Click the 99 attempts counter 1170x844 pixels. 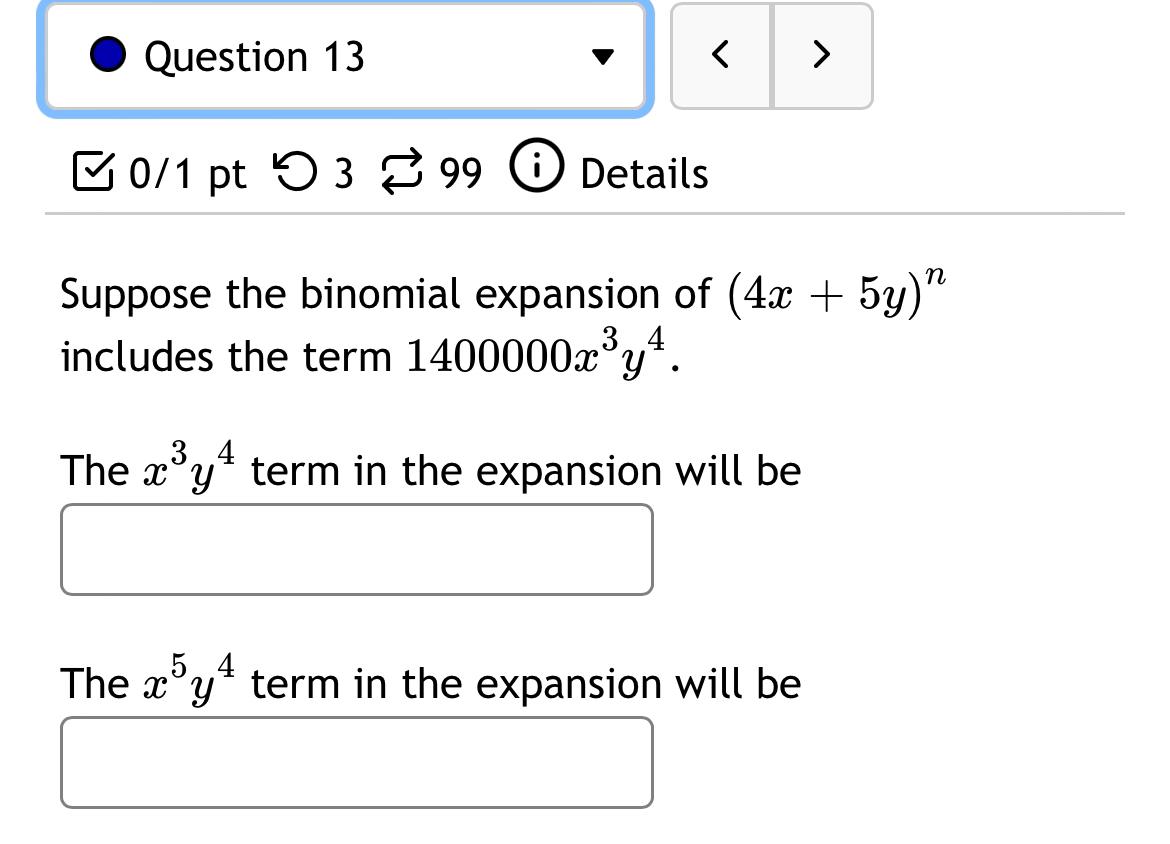459,172
